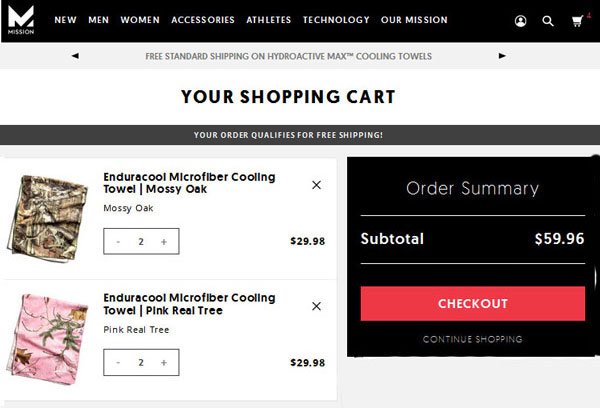View the Pink Real Tree towel thumbnail

47,339
